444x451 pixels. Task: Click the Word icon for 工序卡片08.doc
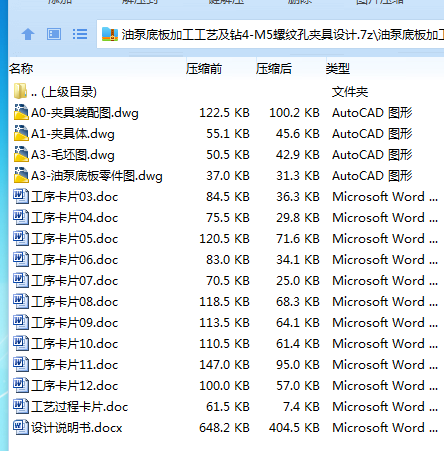[x=21, y=301]
